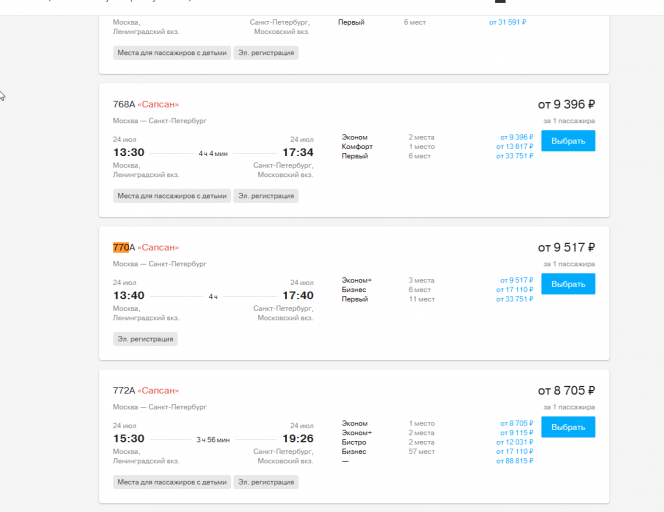This screenshot has height=512, width=664.
Task: Click Выбрать button for train 768A
Action: click(568, 141)
